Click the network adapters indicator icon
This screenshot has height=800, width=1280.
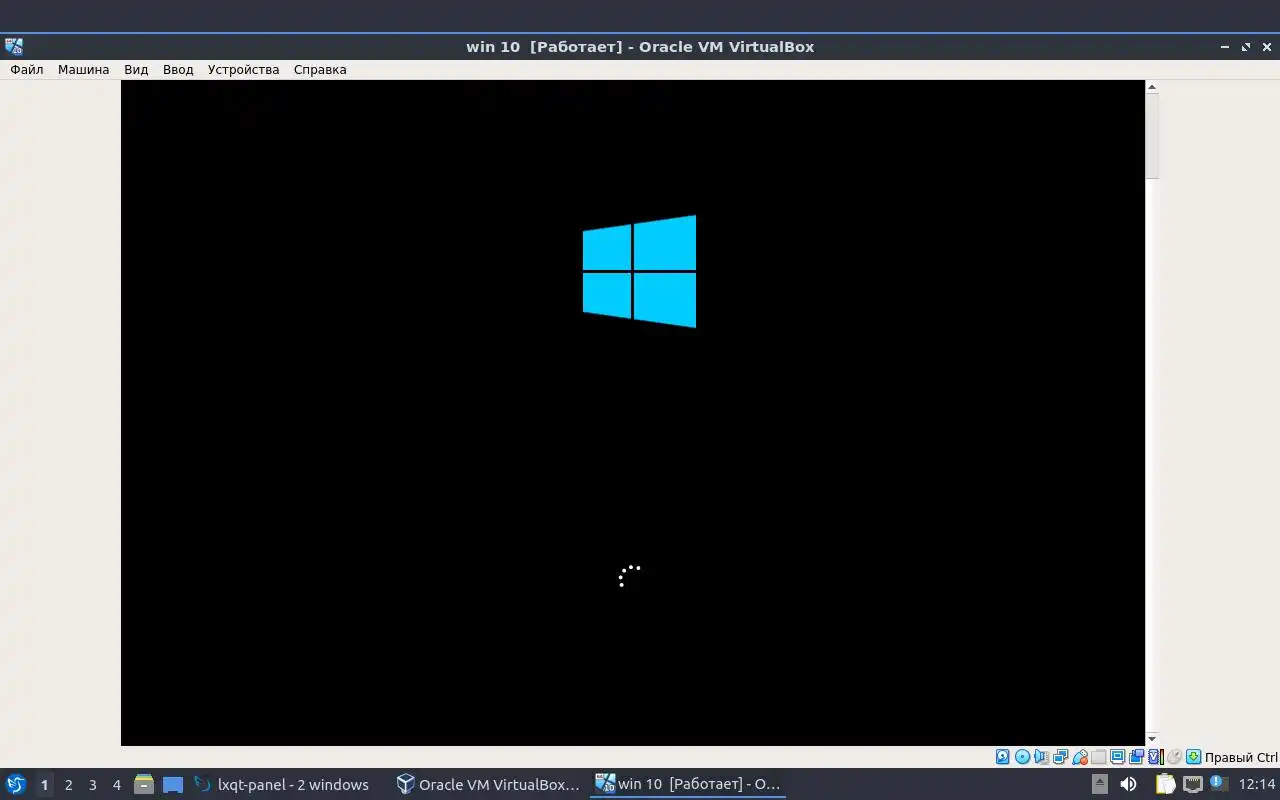(x=1060, y=757)
